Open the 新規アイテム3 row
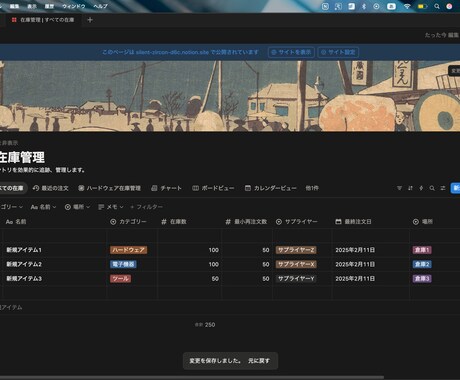 point(24,279)
